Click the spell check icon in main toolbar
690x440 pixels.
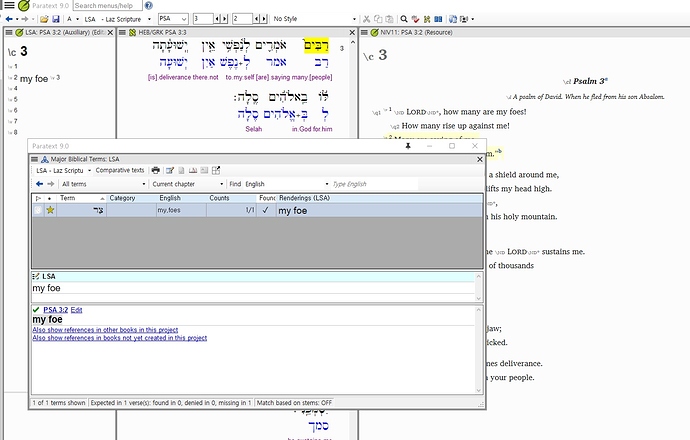pos(415,19)
